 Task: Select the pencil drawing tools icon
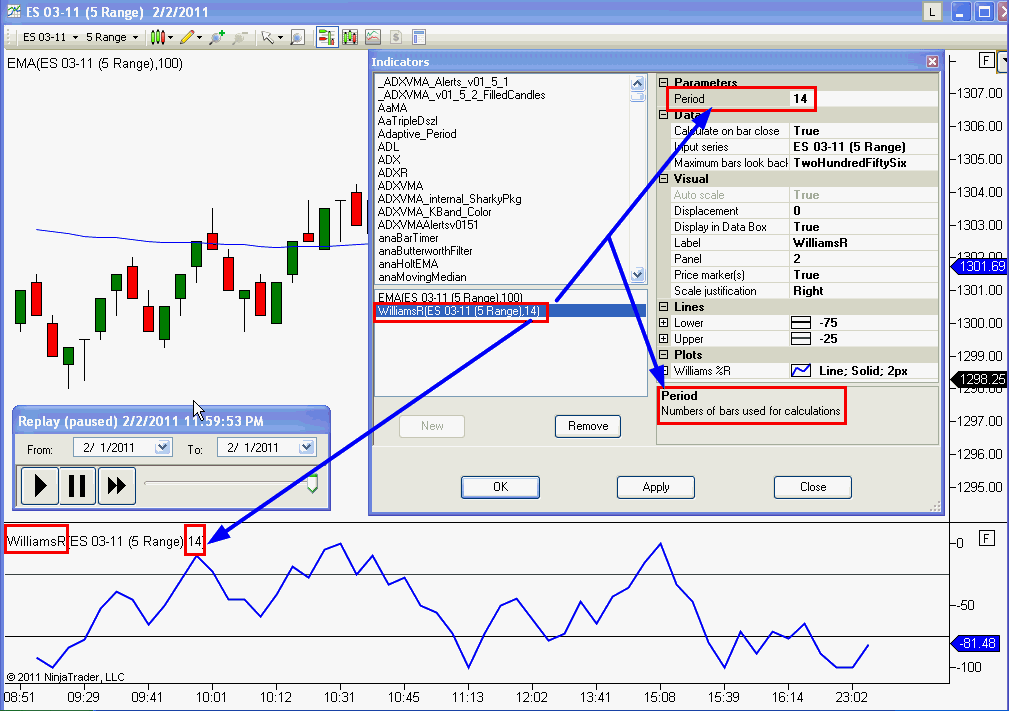click(187, 37)
